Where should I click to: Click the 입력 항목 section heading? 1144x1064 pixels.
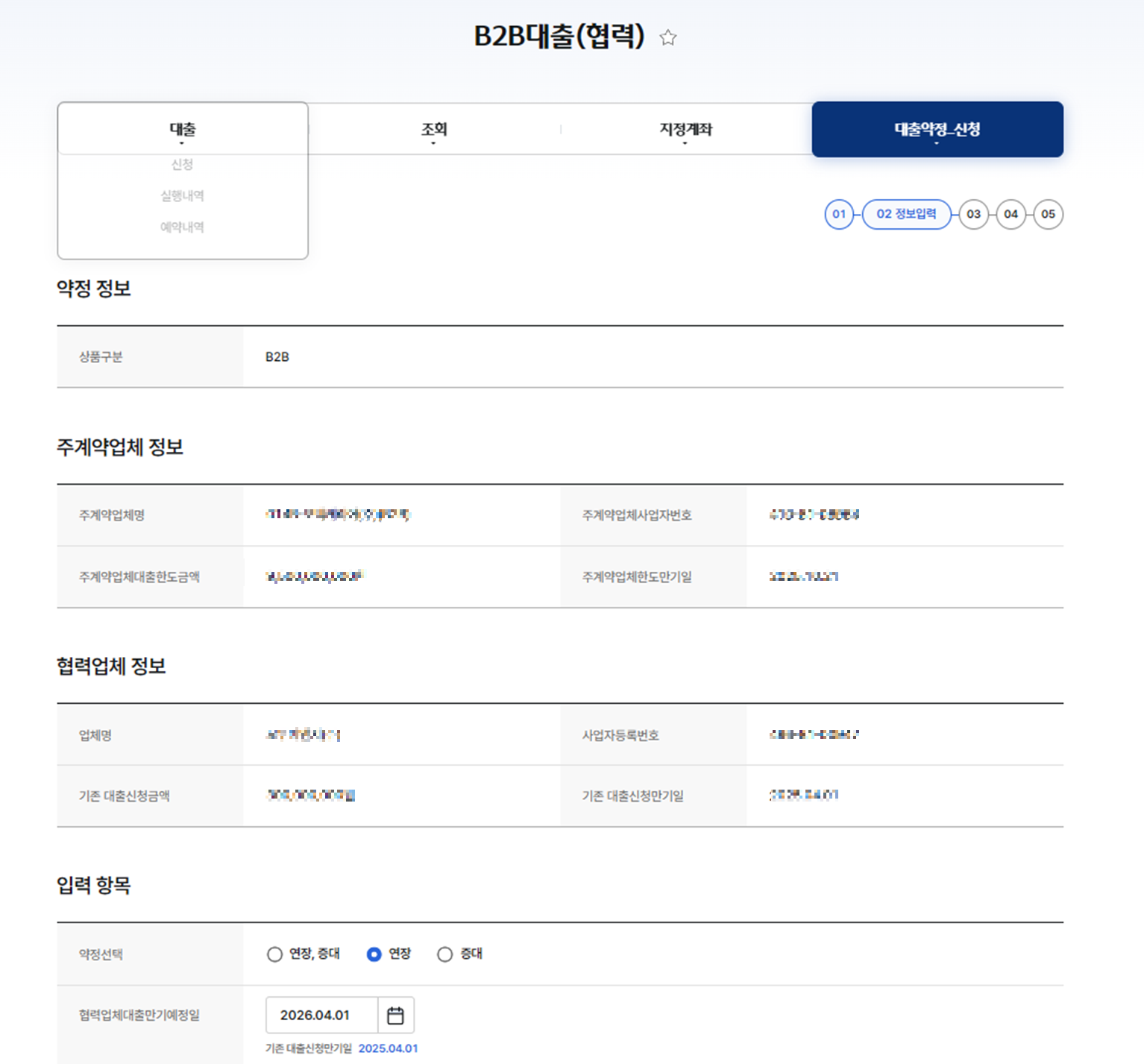94,885
